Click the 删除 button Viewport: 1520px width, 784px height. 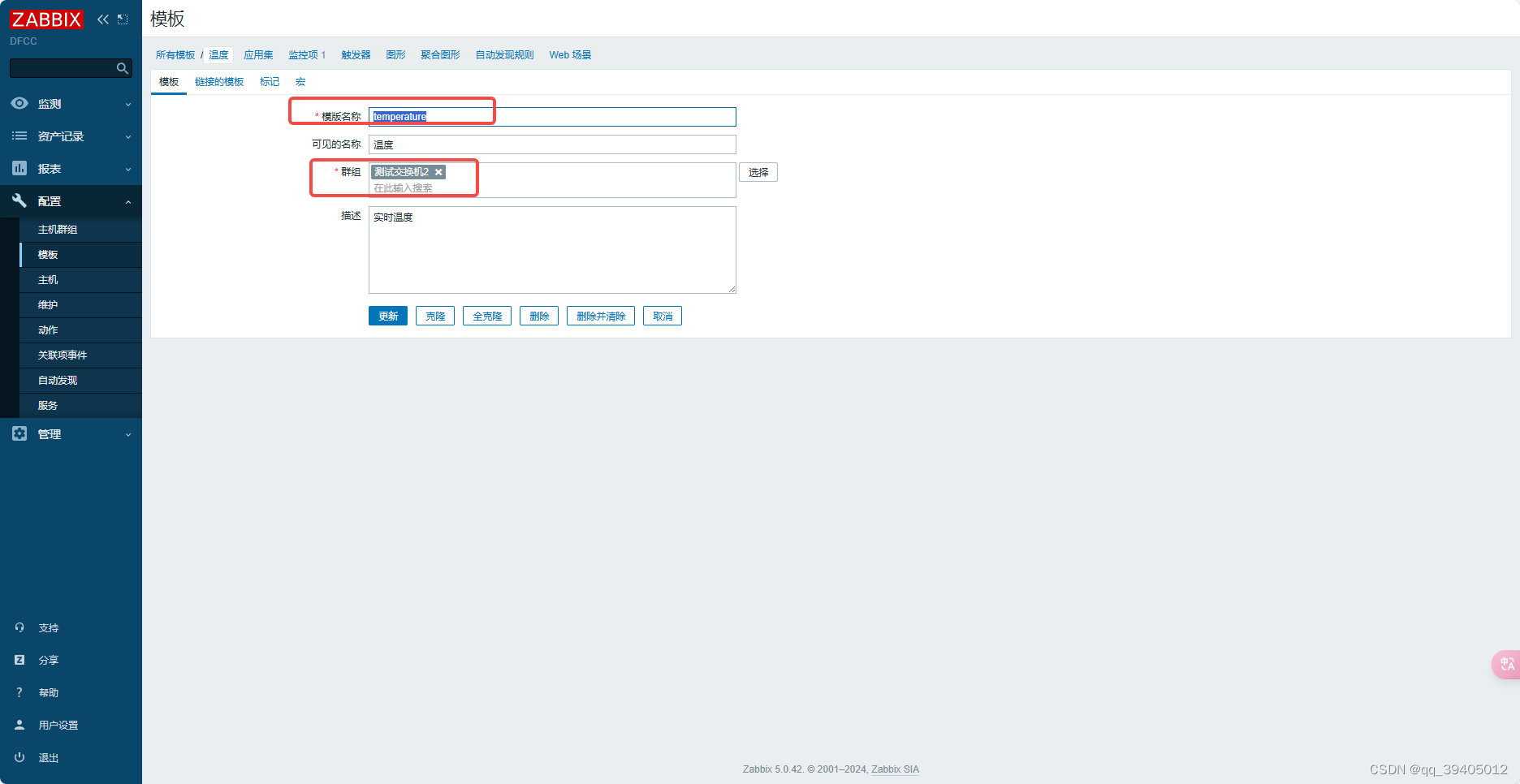click(x=539, y=316)
